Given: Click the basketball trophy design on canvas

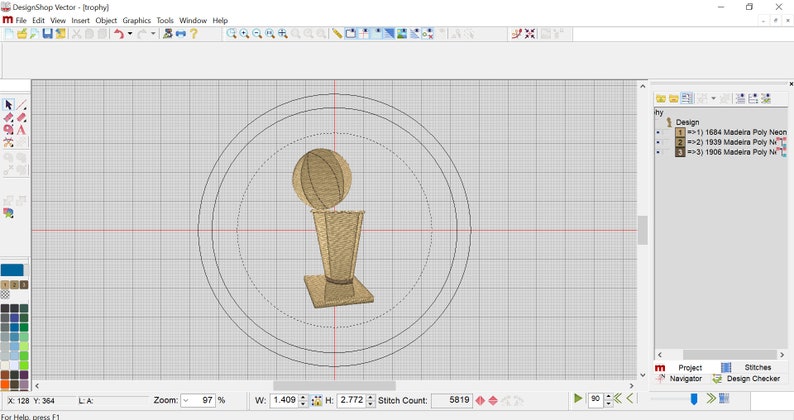Looking at the screenshot, I should [332, 229].
